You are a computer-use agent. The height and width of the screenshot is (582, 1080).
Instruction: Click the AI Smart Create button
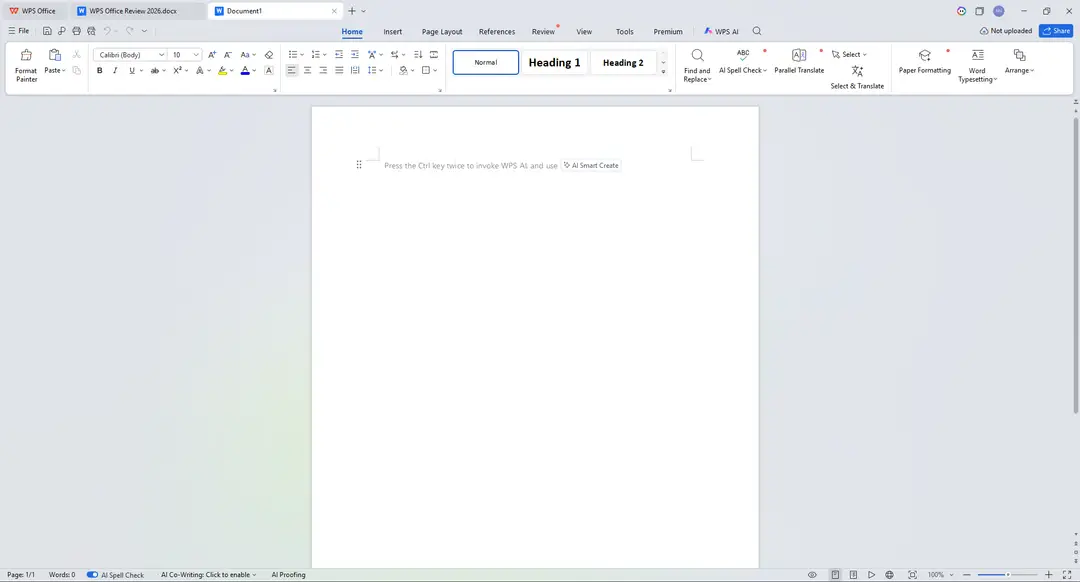(591, 165)
